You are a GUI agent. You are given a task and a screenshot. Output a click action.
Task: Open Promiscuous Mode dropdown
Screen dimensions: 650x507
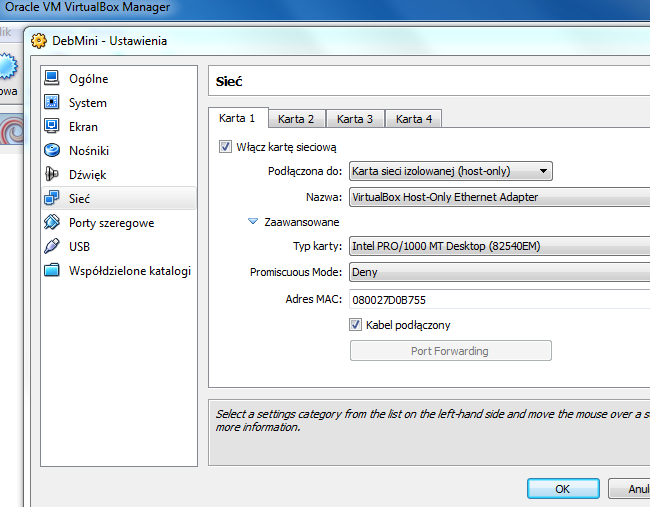[500, 272]
